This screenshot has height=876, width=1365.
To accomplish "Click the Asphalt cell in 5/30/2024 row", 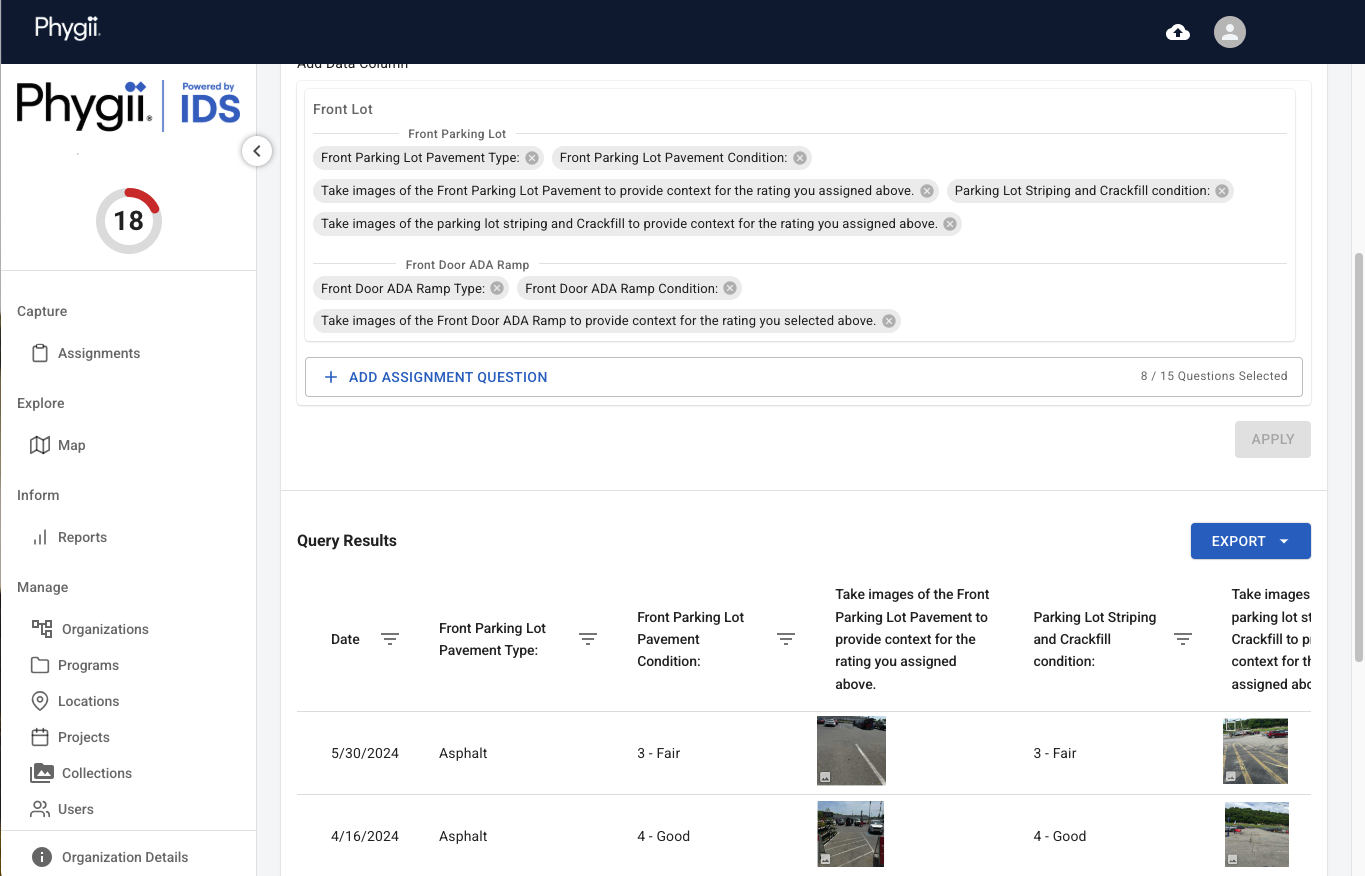I will tap(463, 754).
